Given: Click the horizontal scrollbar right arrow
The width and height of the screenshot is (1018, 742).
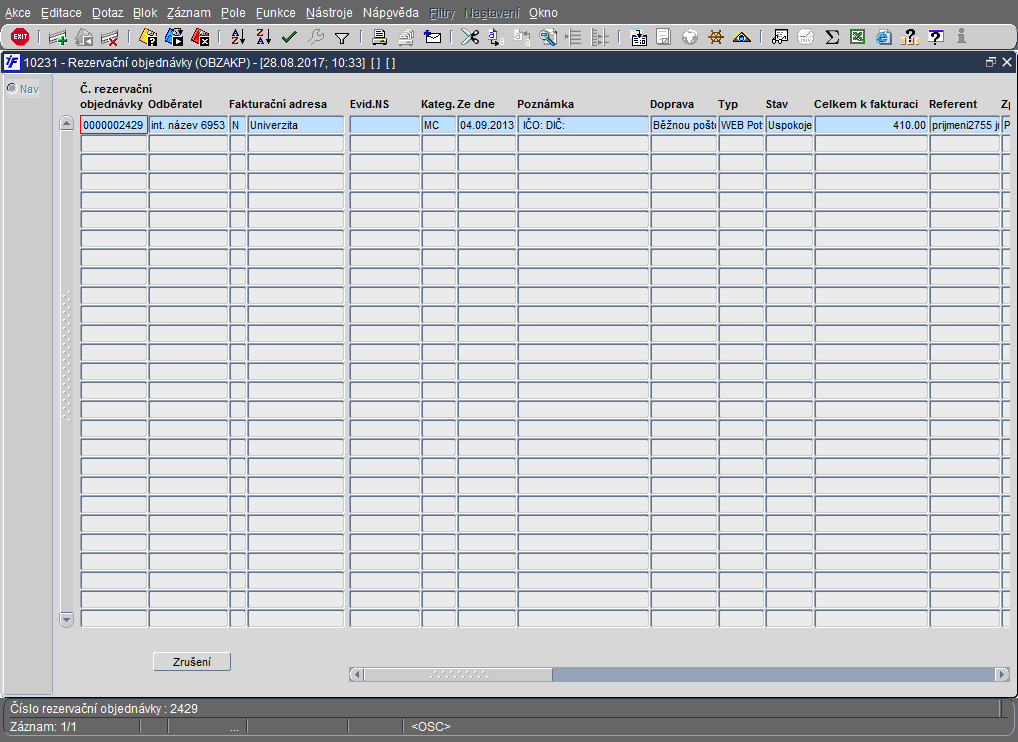Looking at the screenshot, I should [1002, 674].
